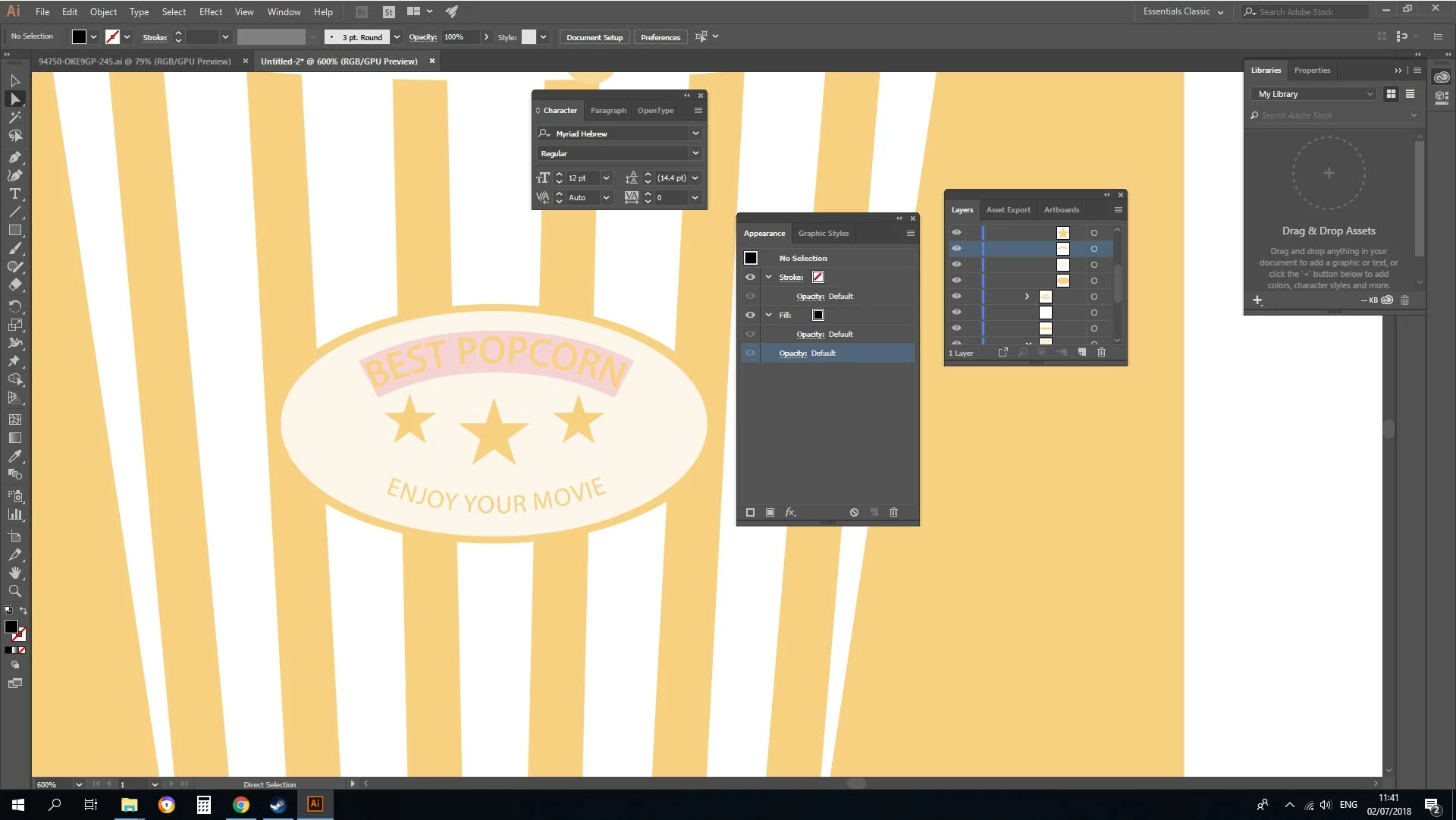Image resolution: width=1456 pixels, height=820 pixels.
Task: Expand the My Library dropdown
Action: [x=1369, y=94]
